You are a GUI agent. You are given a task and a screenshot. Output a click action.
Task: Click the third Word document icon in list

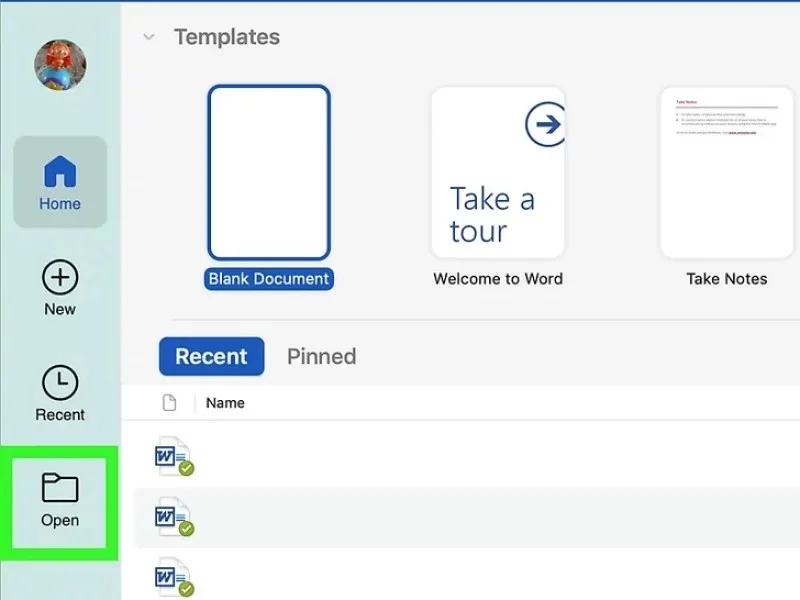tap(174, 577)
